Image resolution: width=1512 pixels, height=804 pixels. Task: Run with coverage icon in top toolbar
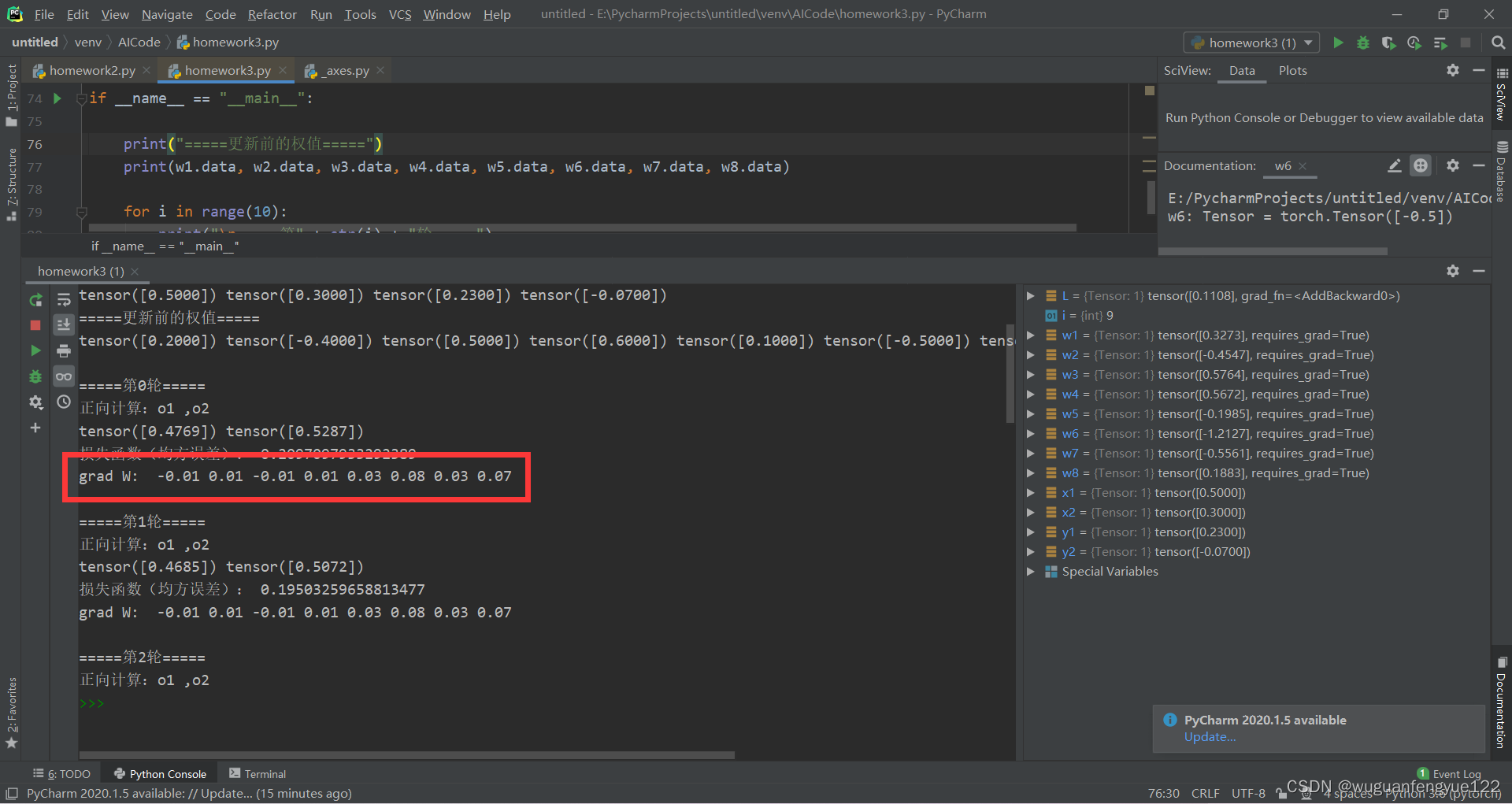click(x=1388, y=43)
